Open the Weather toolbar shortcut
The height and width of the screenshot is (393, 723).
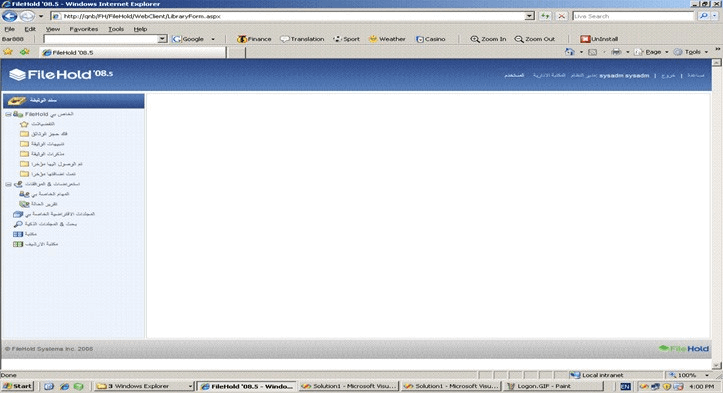point(387,39)
